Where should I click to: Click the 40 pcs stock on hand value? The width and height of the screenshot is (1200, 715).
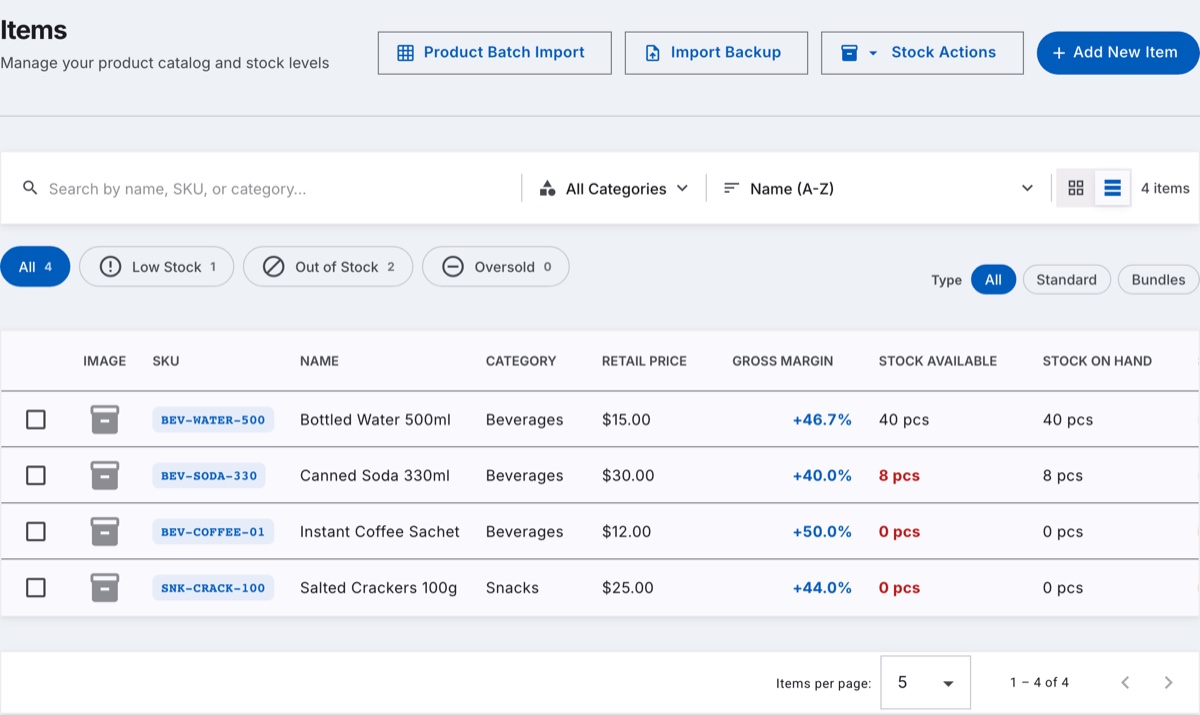point(1068,420)
